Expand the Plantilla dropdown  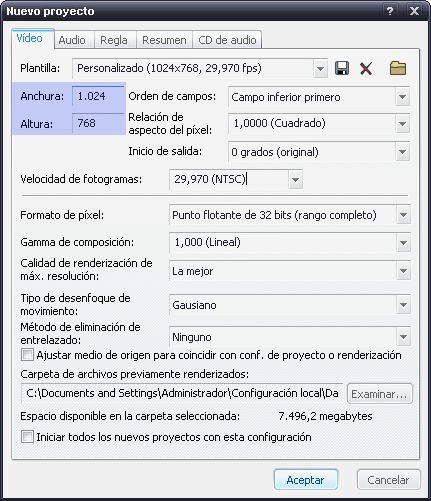[x=320, y=69]
